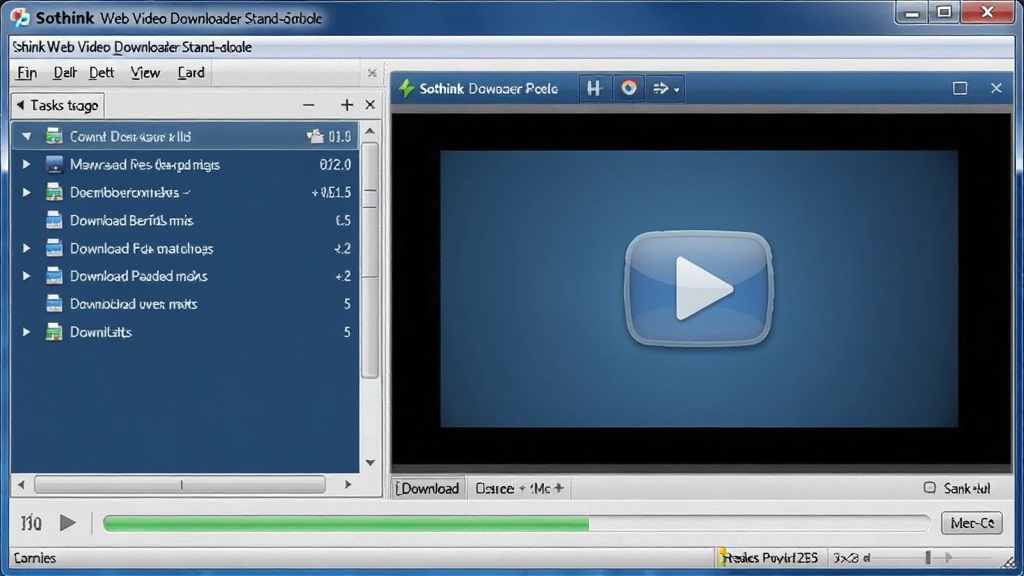Click the horizontal scroll left arrow

21,485
